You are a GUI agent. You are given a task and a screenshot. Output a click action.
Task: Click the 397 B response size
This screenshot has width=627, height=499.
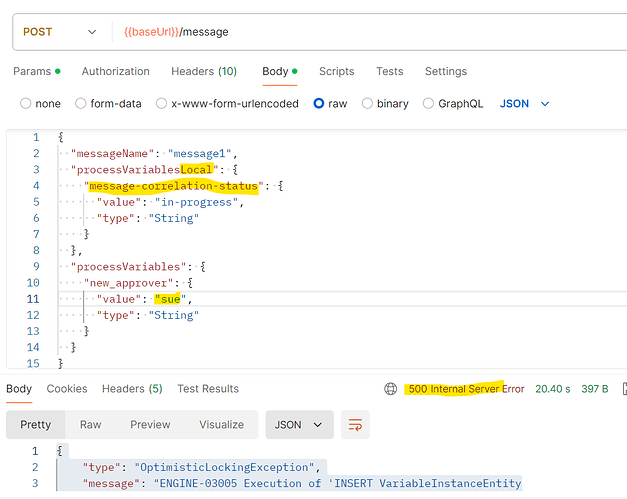point(595,389)
